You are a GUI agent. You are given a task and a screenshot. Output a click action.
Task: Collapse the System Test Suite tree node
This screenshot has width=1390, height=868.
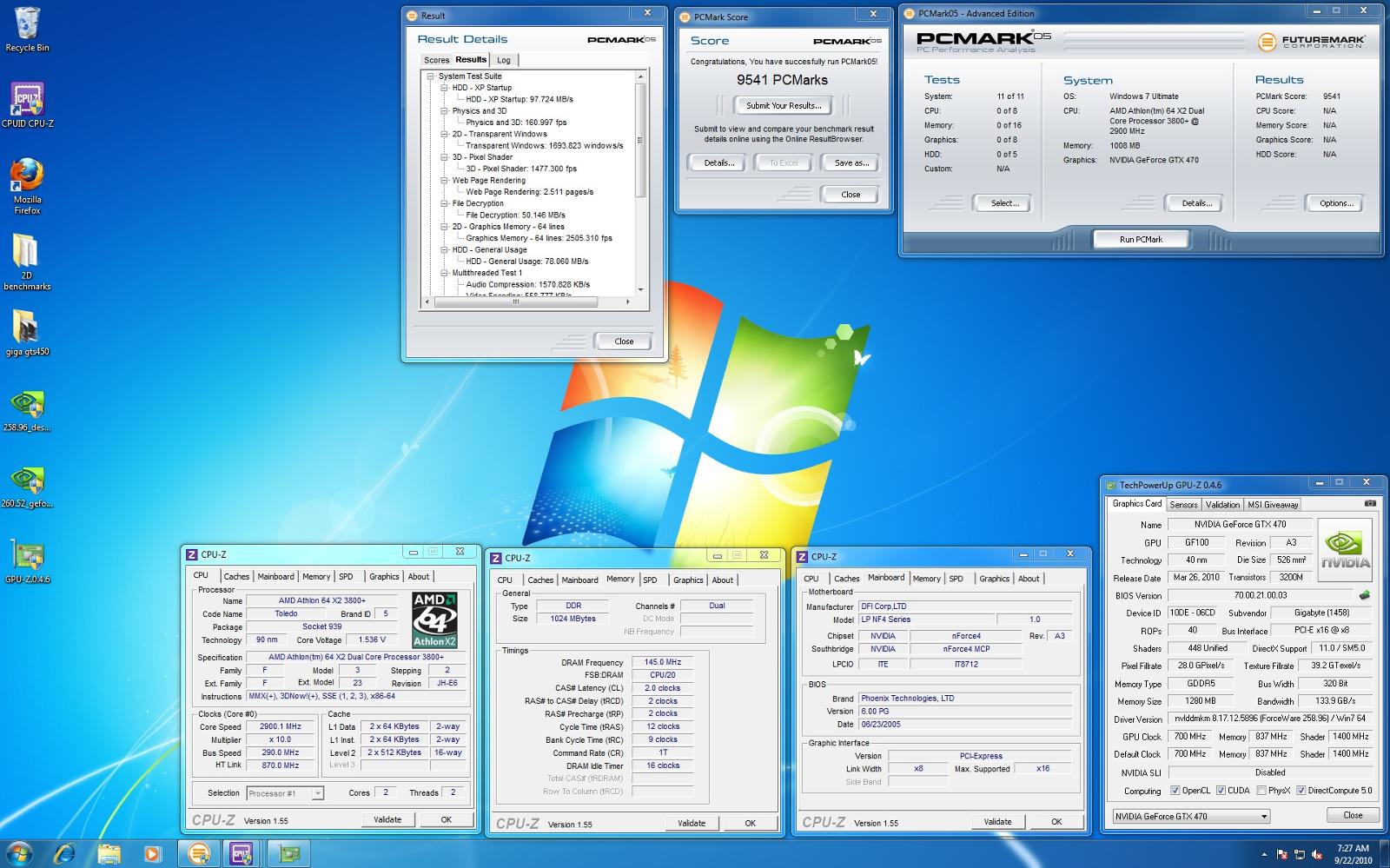click(430, 76)
